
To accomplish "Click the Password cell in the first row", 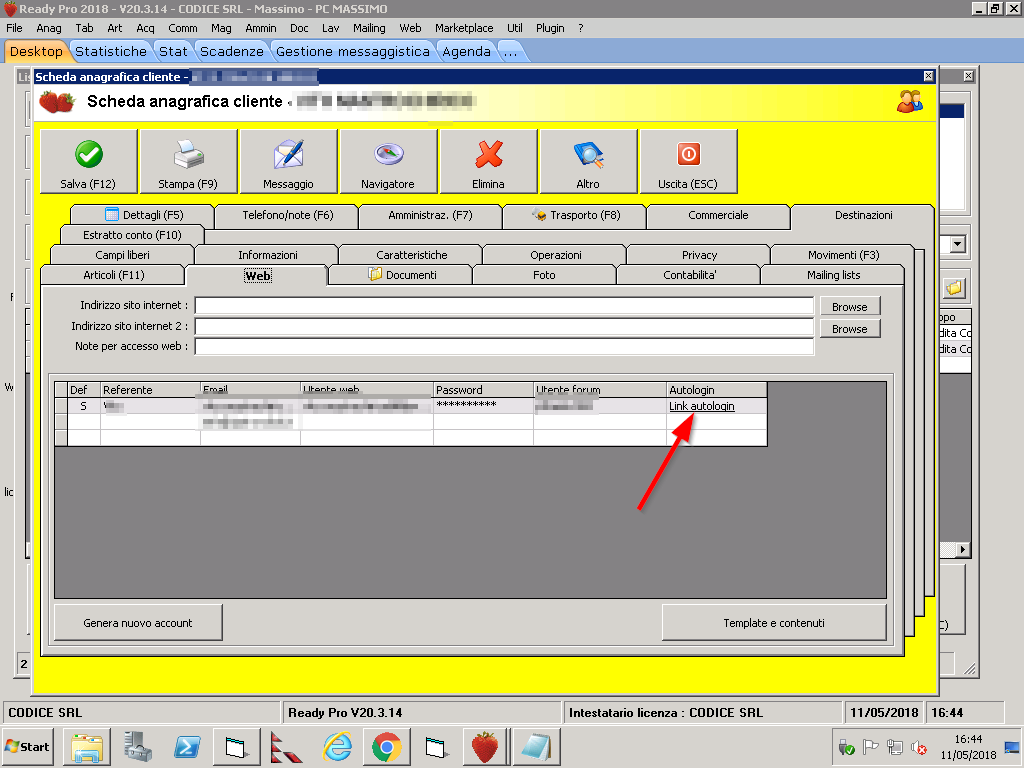I will [483, 406].
